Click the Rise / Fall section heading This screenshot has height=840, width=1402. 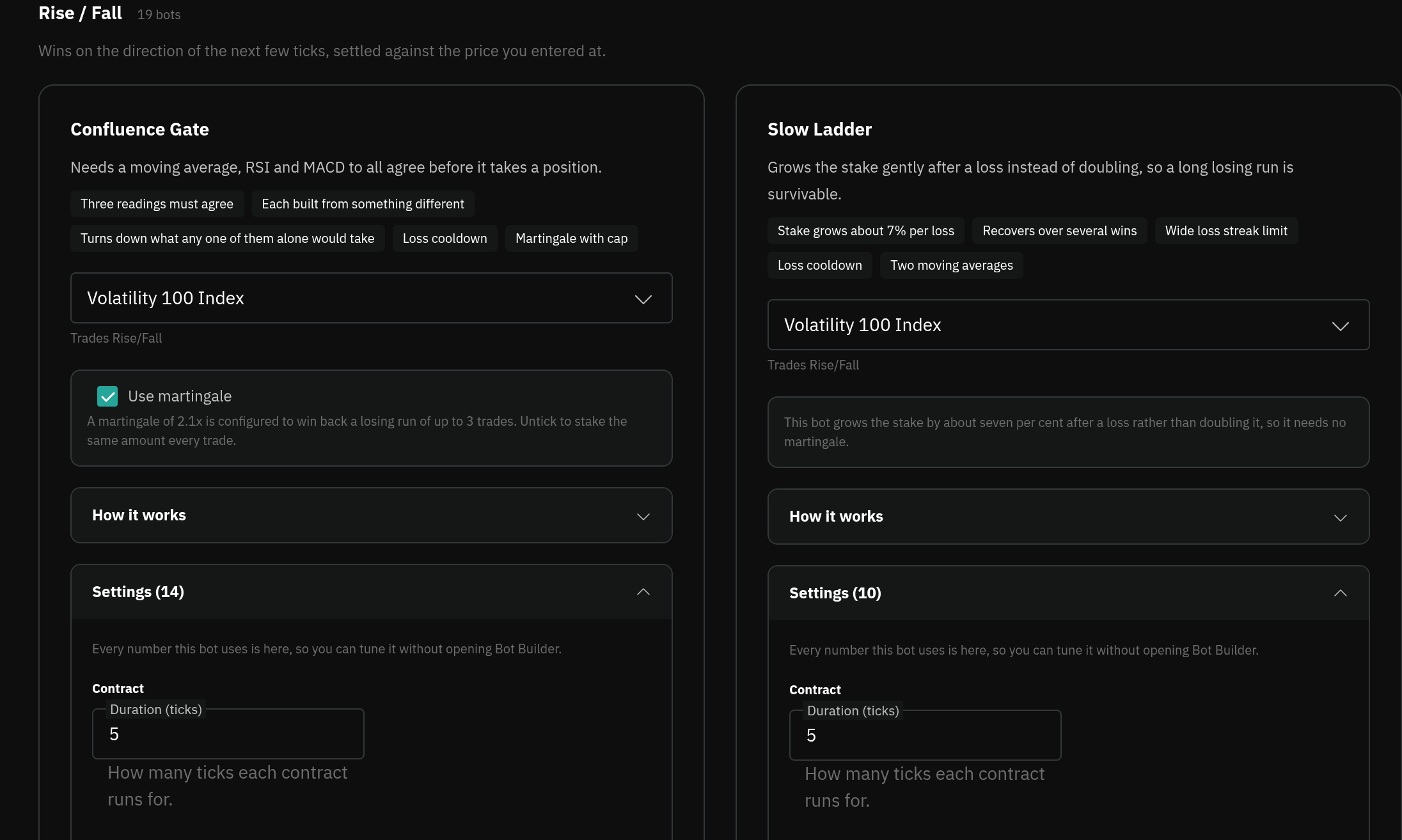coord(80,13)
